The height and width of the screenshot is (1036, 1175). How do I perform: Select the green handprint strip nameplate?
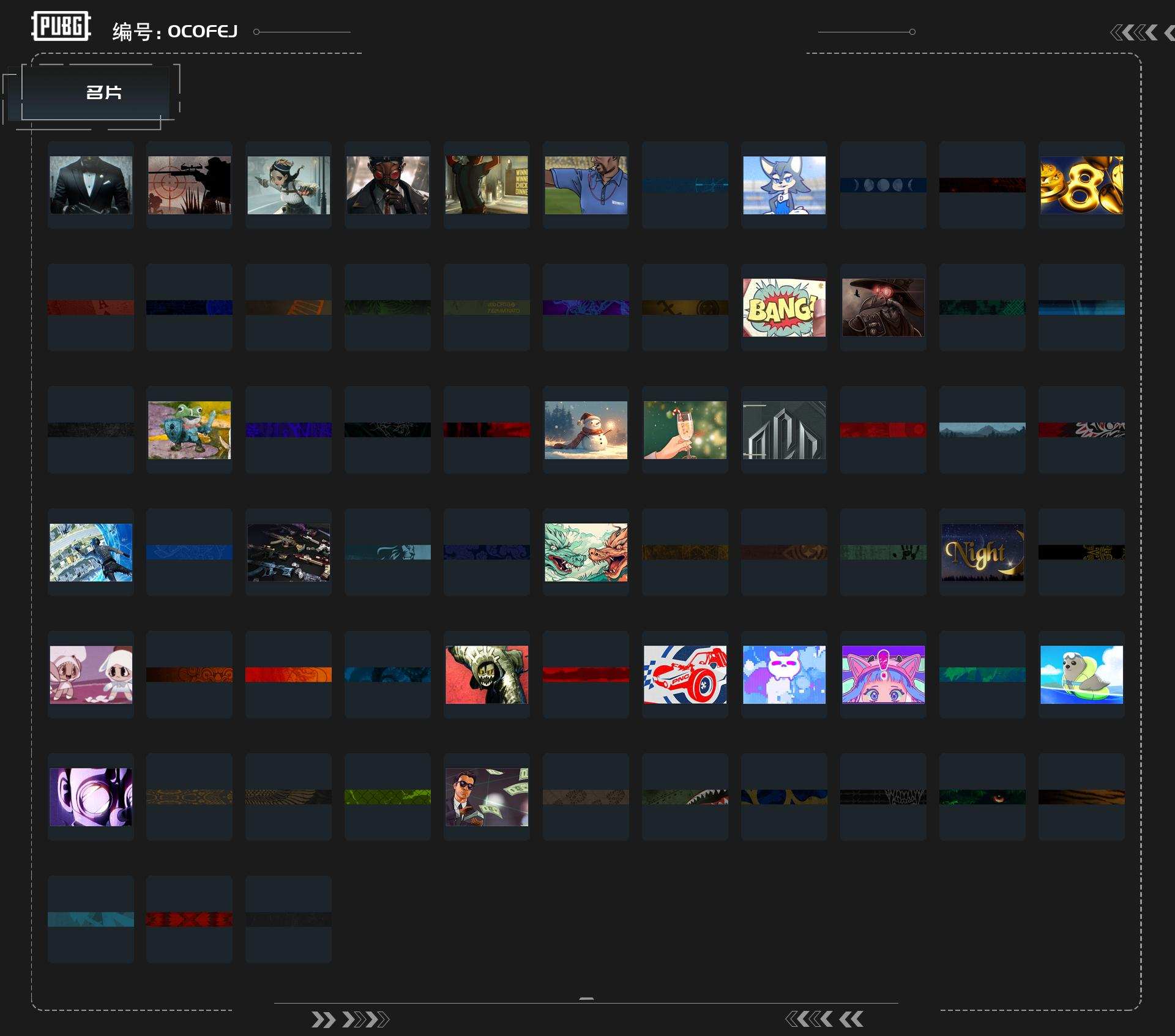tap(883, 552)
